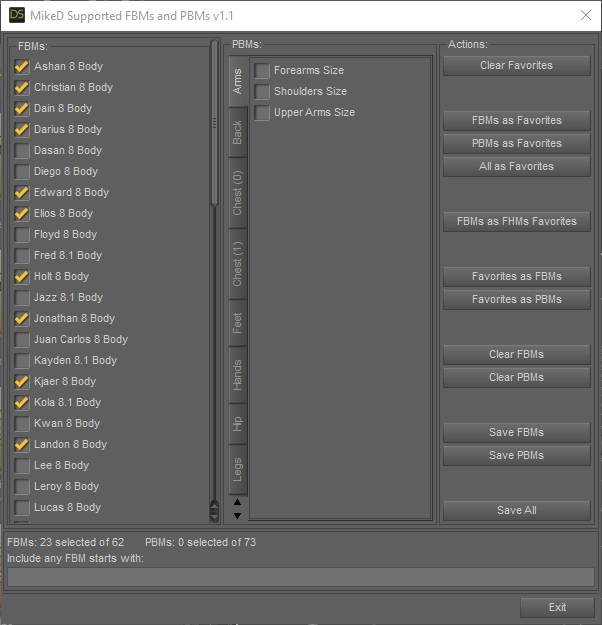The width and height of the screenshot is (602, 625).
Task: Click the tab scroll up arrow
Action: point(237,503)
